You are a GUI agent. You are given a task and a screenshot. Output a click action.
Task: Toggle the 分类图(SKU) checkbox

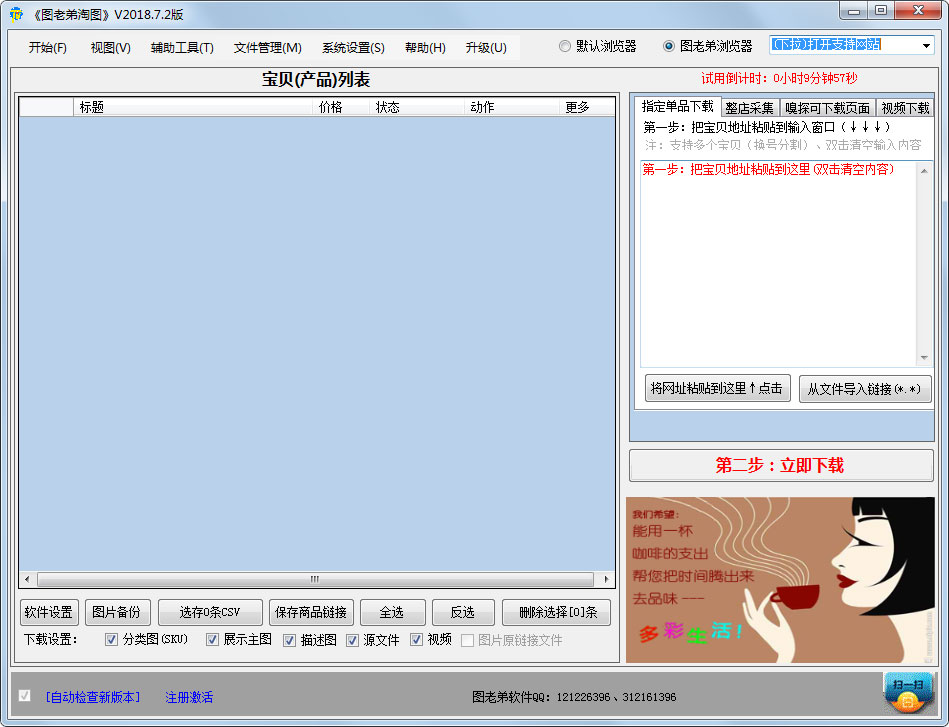(x=111, y=640)
